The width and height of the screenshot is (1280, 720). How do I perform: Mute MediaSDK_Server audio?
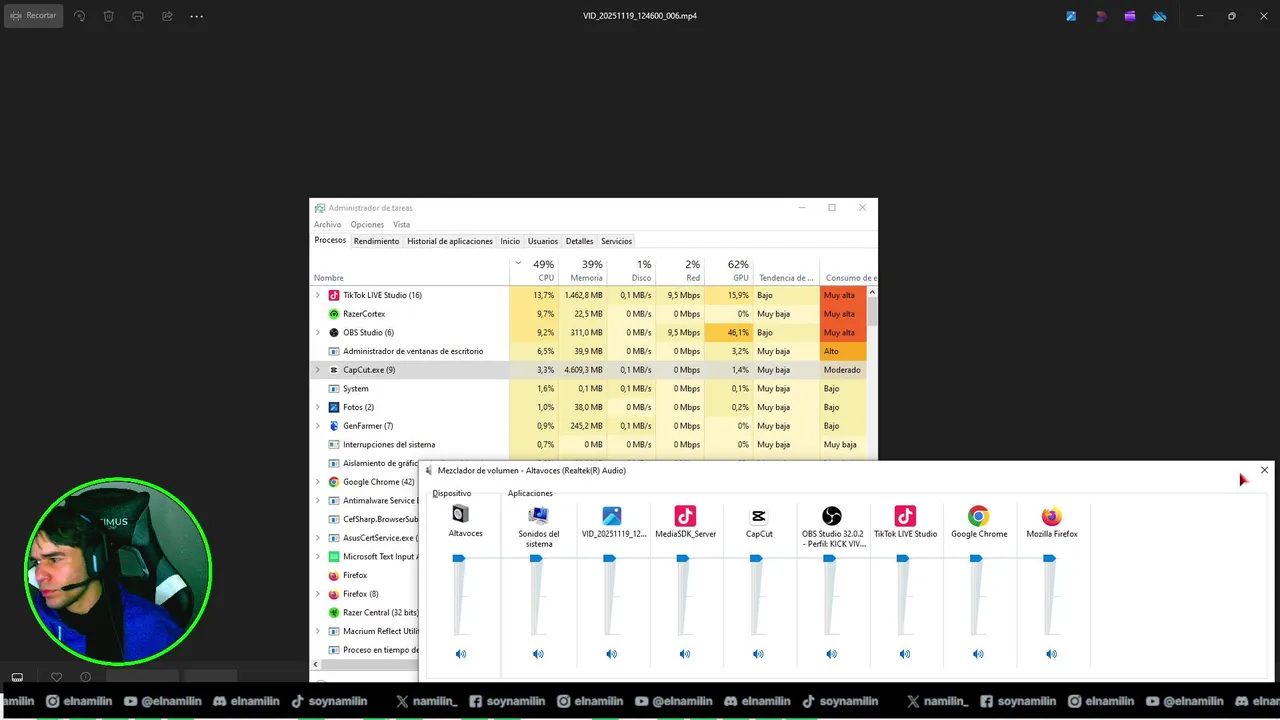tap(685, 654)
